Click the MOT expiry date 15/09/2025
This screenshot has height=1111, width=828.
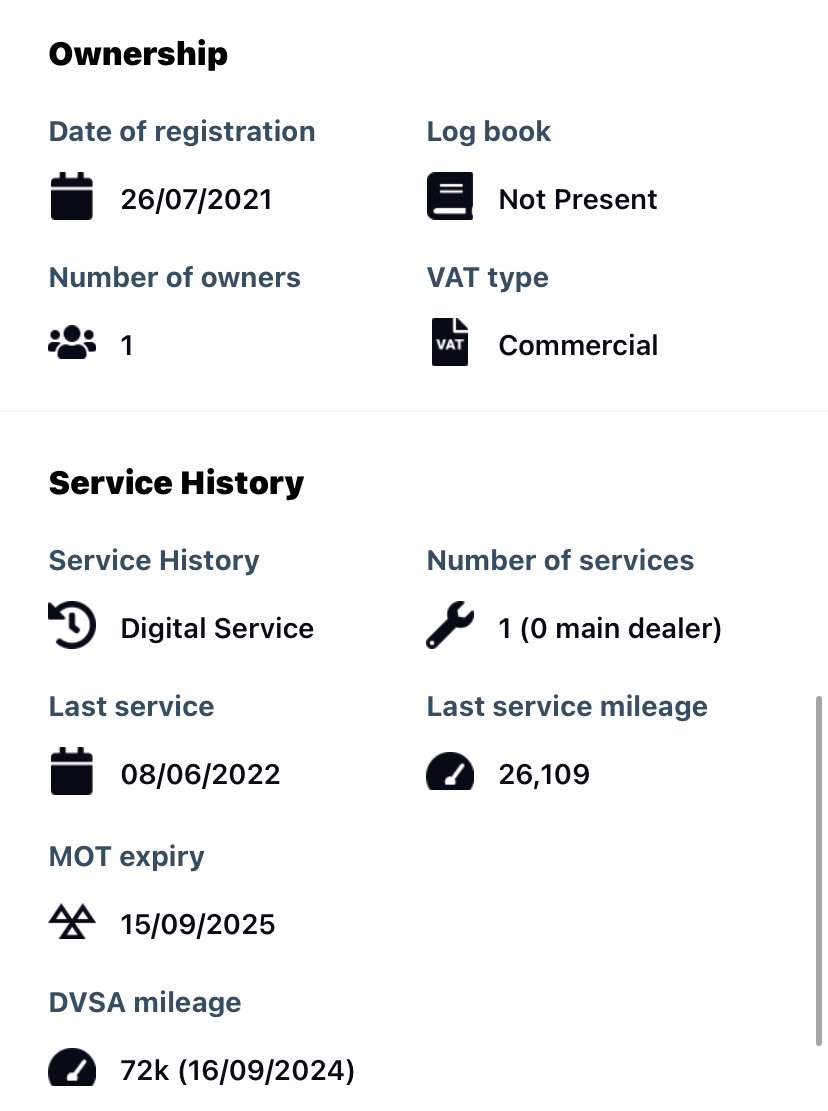coord(198,925)
